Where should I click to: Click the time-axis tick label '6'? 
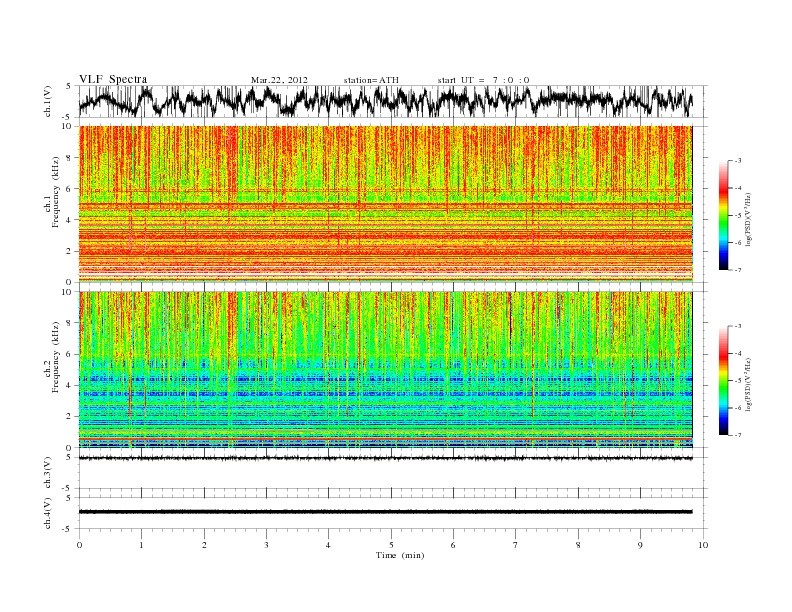pyautogui.click(x=454, y=545)
